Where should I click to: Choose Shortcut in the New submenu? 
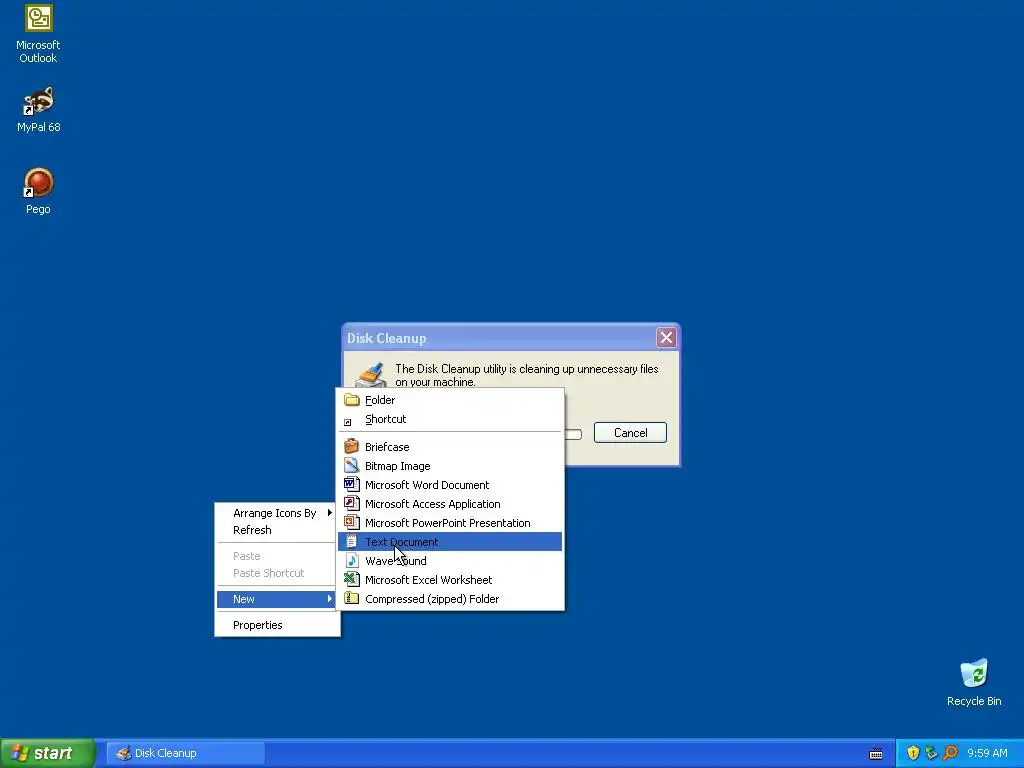450,419
